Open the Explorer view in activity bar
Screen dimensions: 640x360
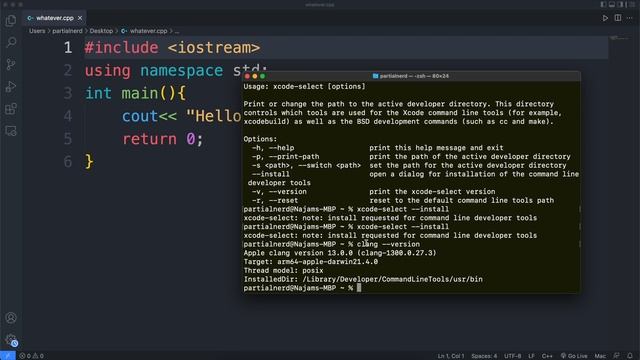click(11, 20)
